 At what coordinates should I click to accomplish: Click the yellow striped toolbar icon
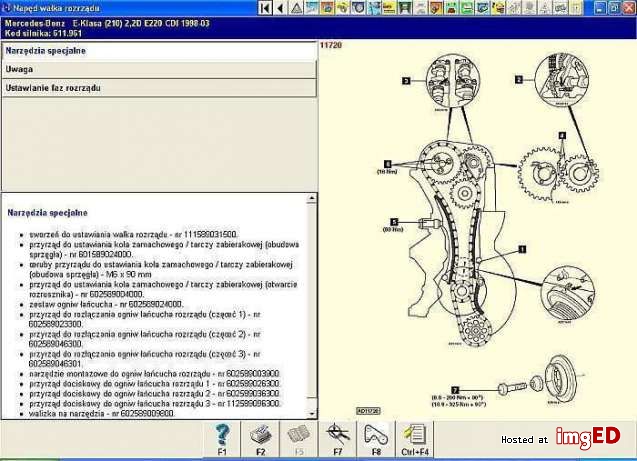click(389, 8)
